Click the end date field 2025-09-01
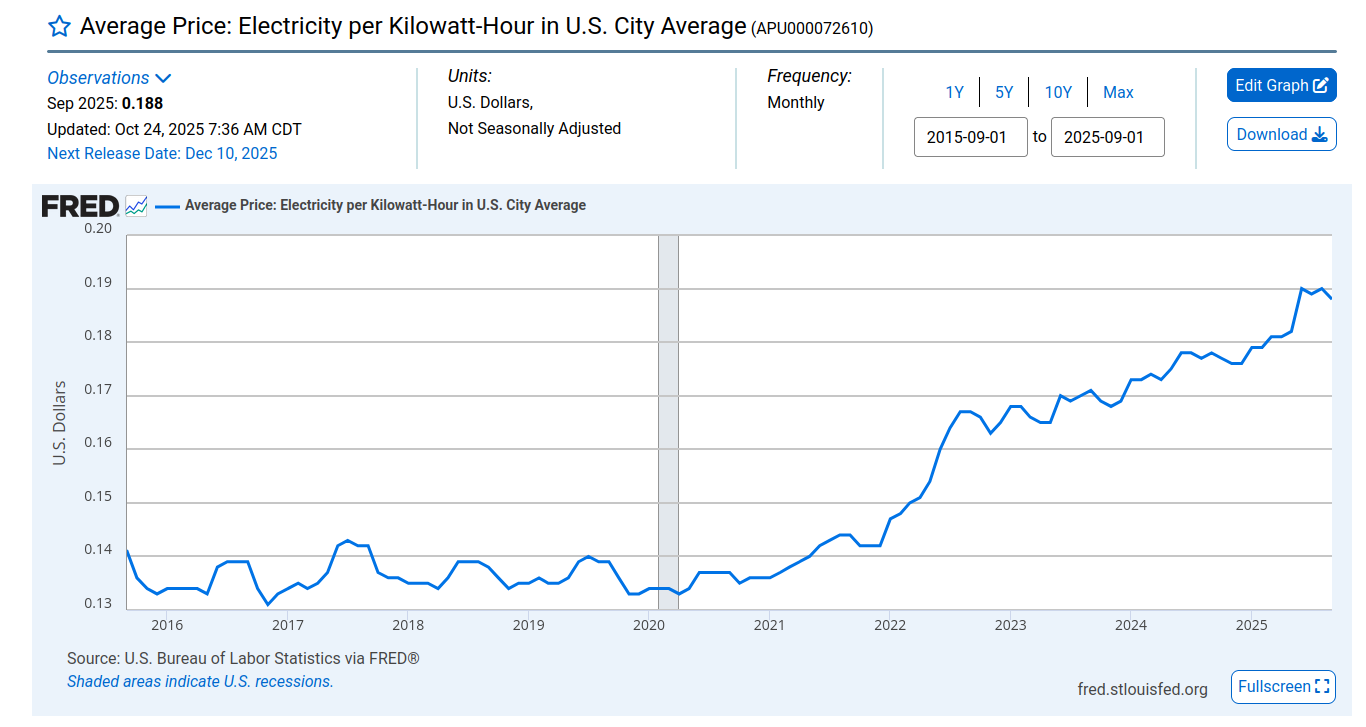The height and width of the screenshot is (727, 1366). [1108, 137]
